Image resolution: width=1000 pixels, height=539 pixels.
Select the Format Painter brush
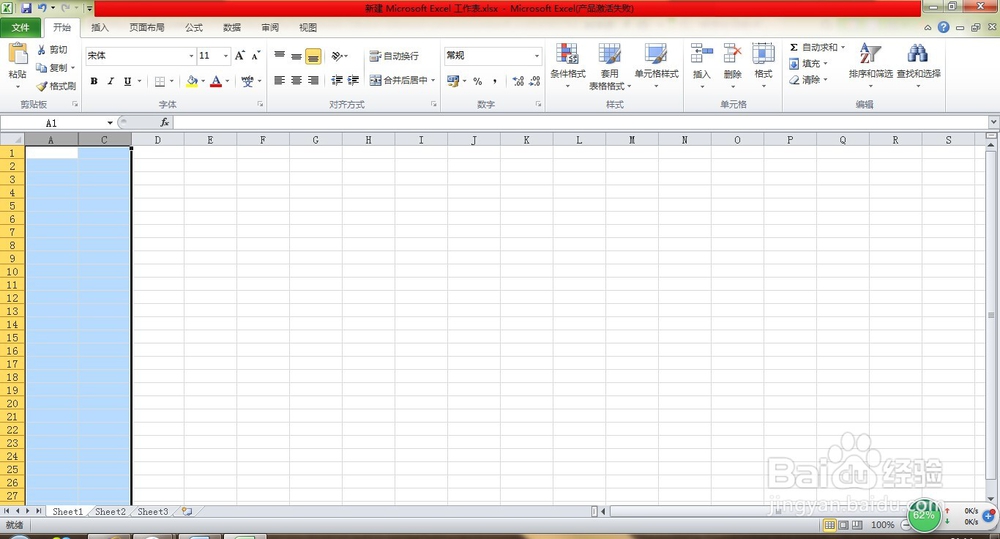point(41,85)
